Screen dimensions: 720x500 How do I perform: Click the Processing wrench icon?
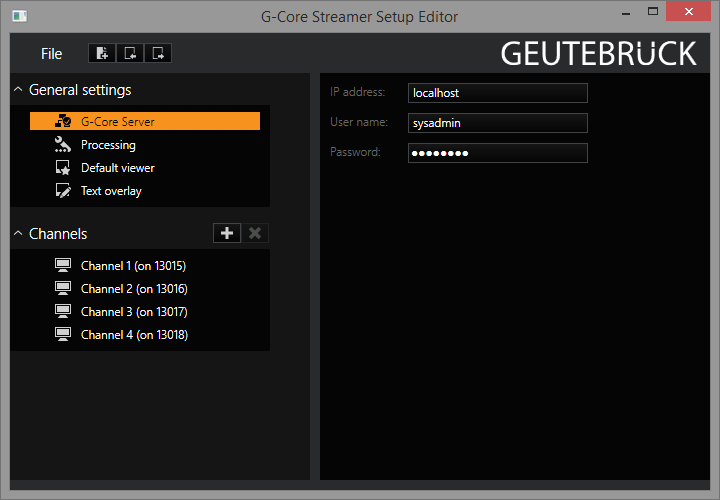point(63,145)
